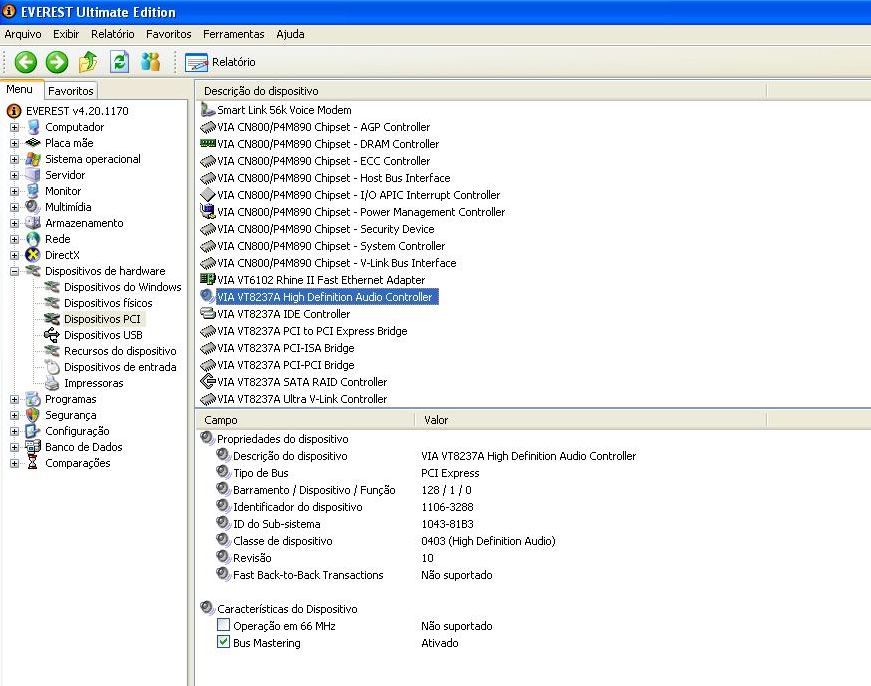The image size is (871, 686).
Task: Click the Refresh icon in toolbar
Action: 117,61
